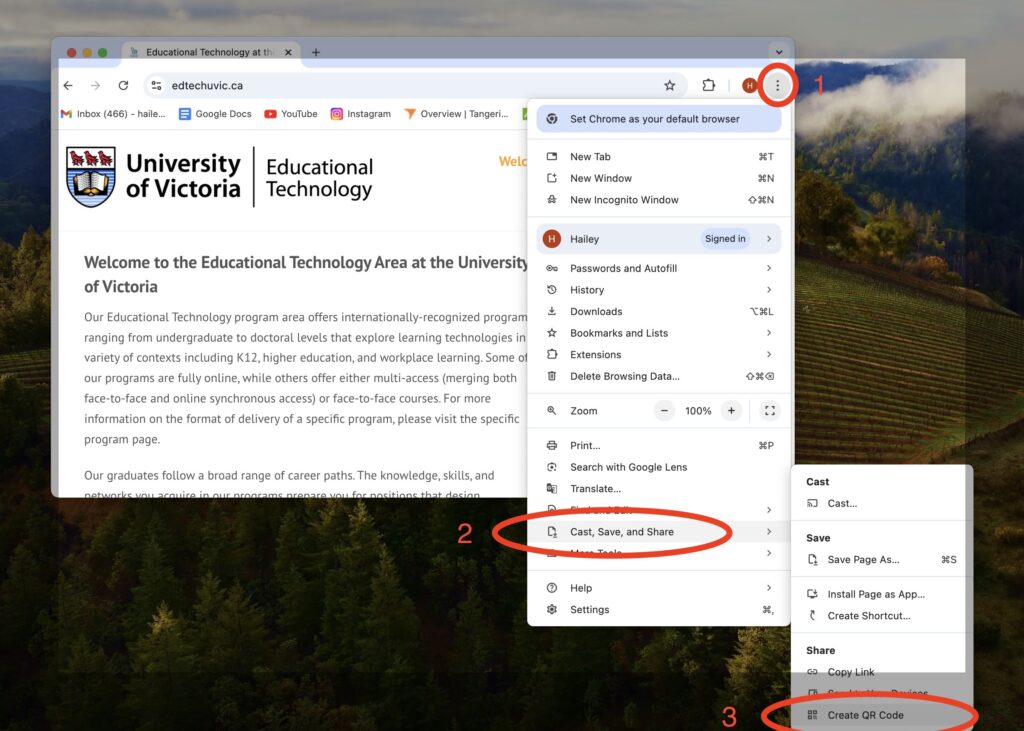Click the Signed in badge
The image size is (1024, 731).
(x=725, y=239)
